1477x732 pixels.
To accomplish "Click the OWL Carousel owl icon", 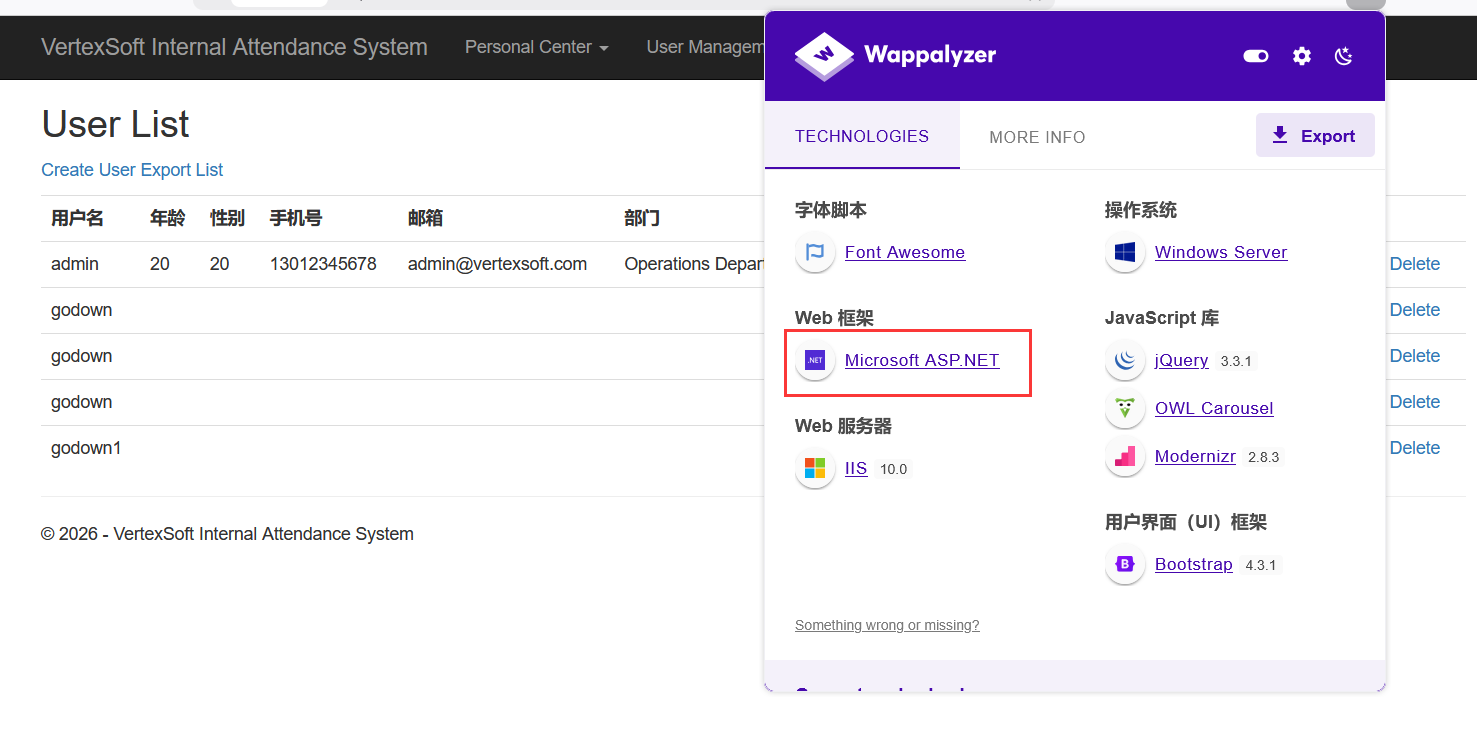I will coord(1125,408).
